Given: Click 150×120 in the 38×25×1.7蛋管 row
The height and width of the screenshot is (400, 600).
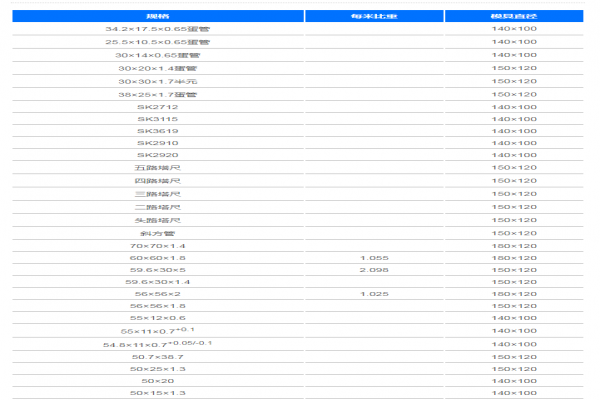Looking at the screenshot, I should click(x=514, y=94).
